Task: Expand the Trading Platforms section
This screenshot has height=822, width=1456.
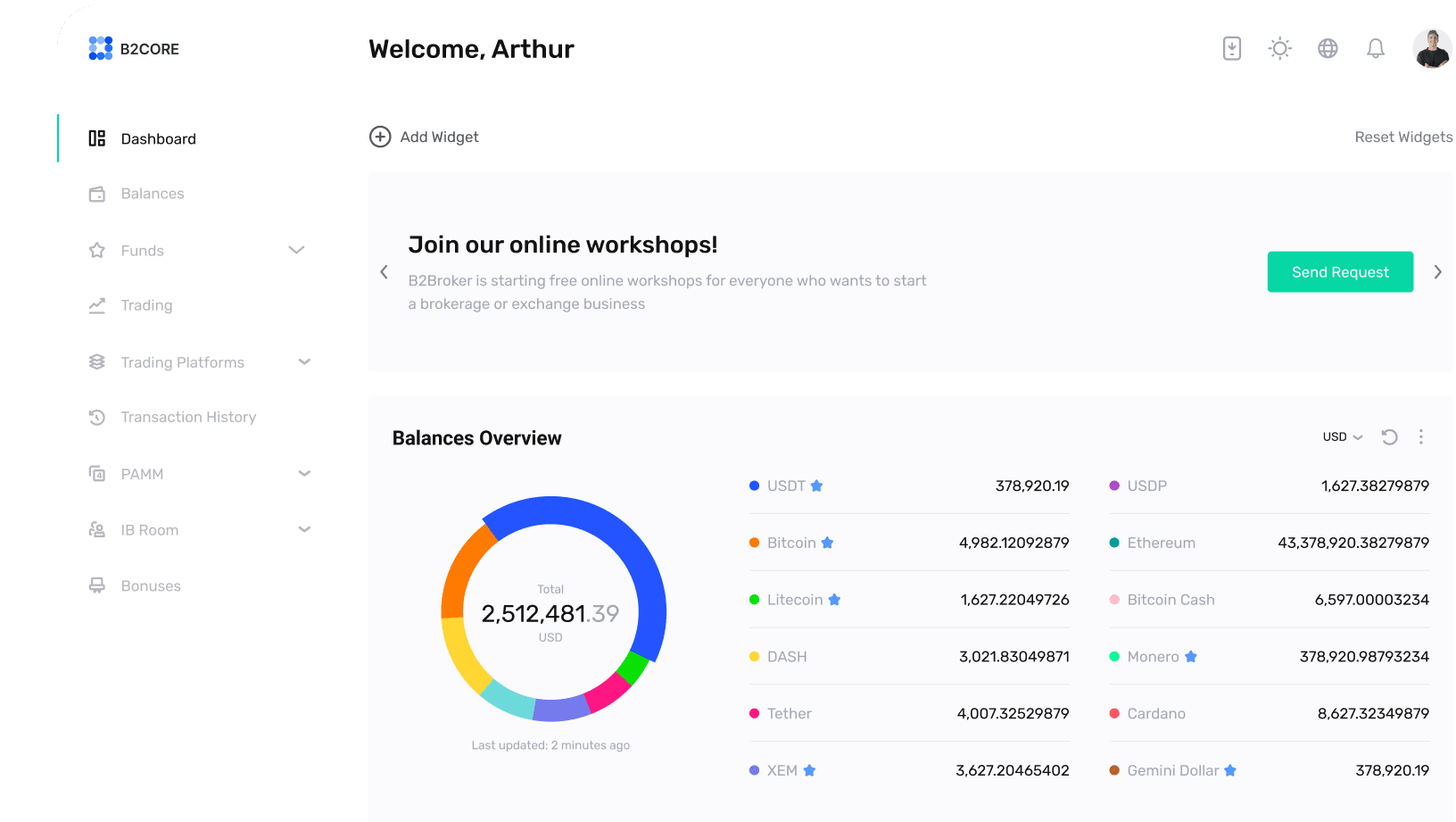Action: [x=304, y=361]
